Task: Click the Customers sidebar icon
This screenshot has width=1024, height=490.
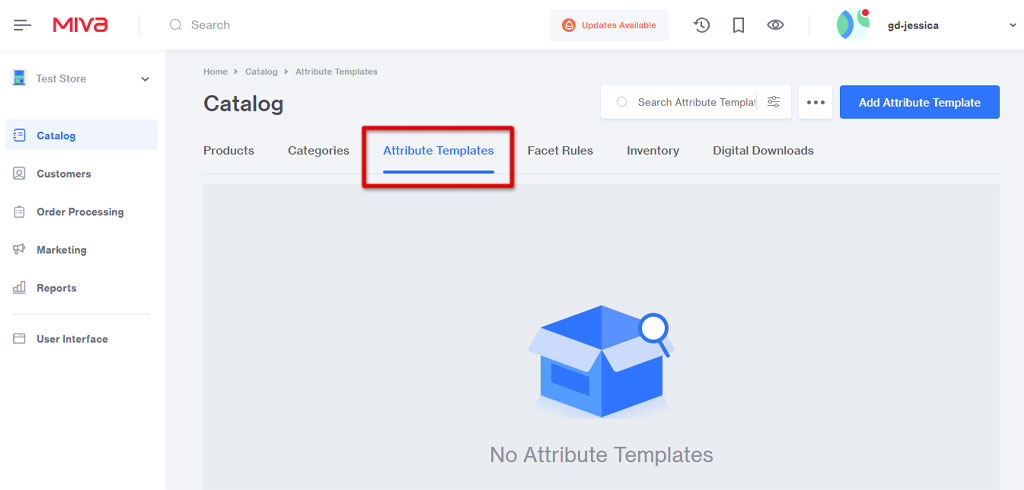Action: [x=19, y=174]
